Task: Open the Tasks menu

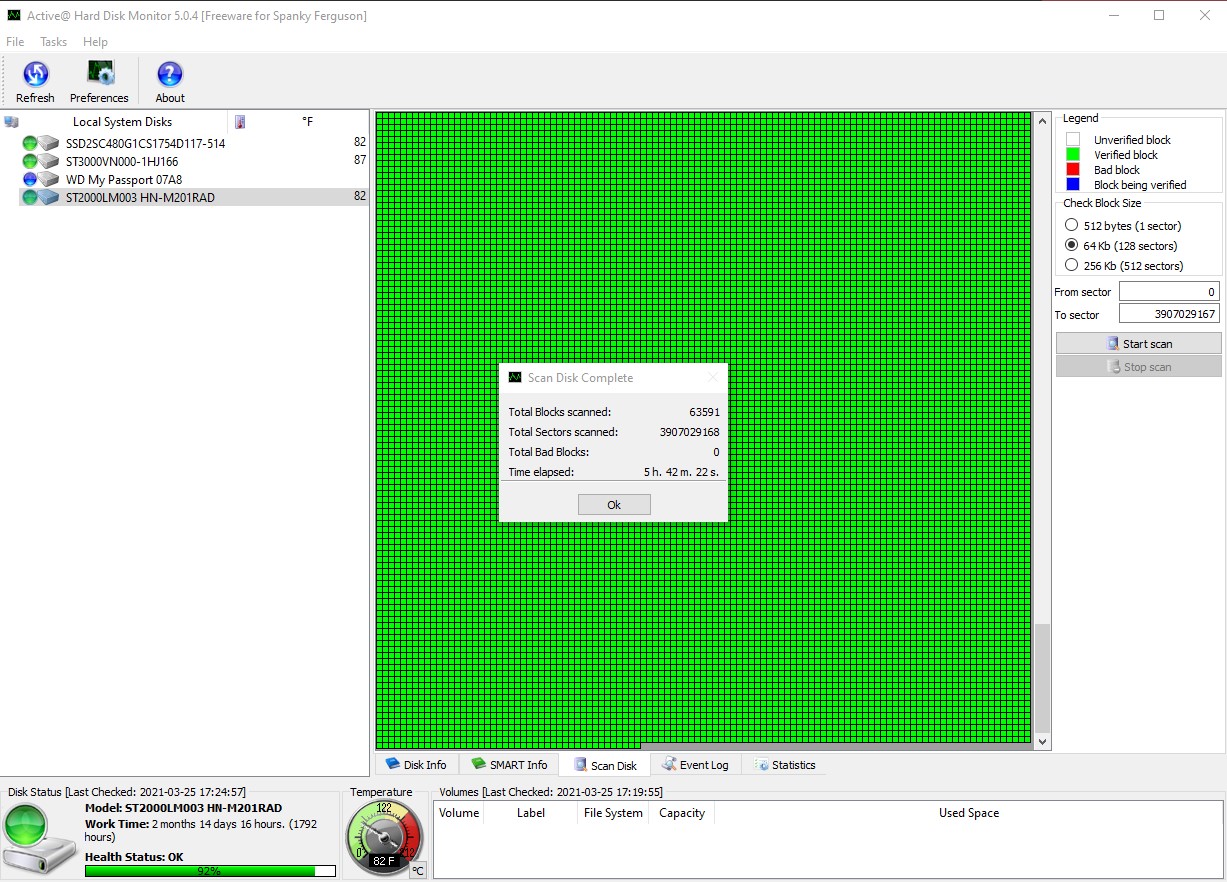Action: 54,42
